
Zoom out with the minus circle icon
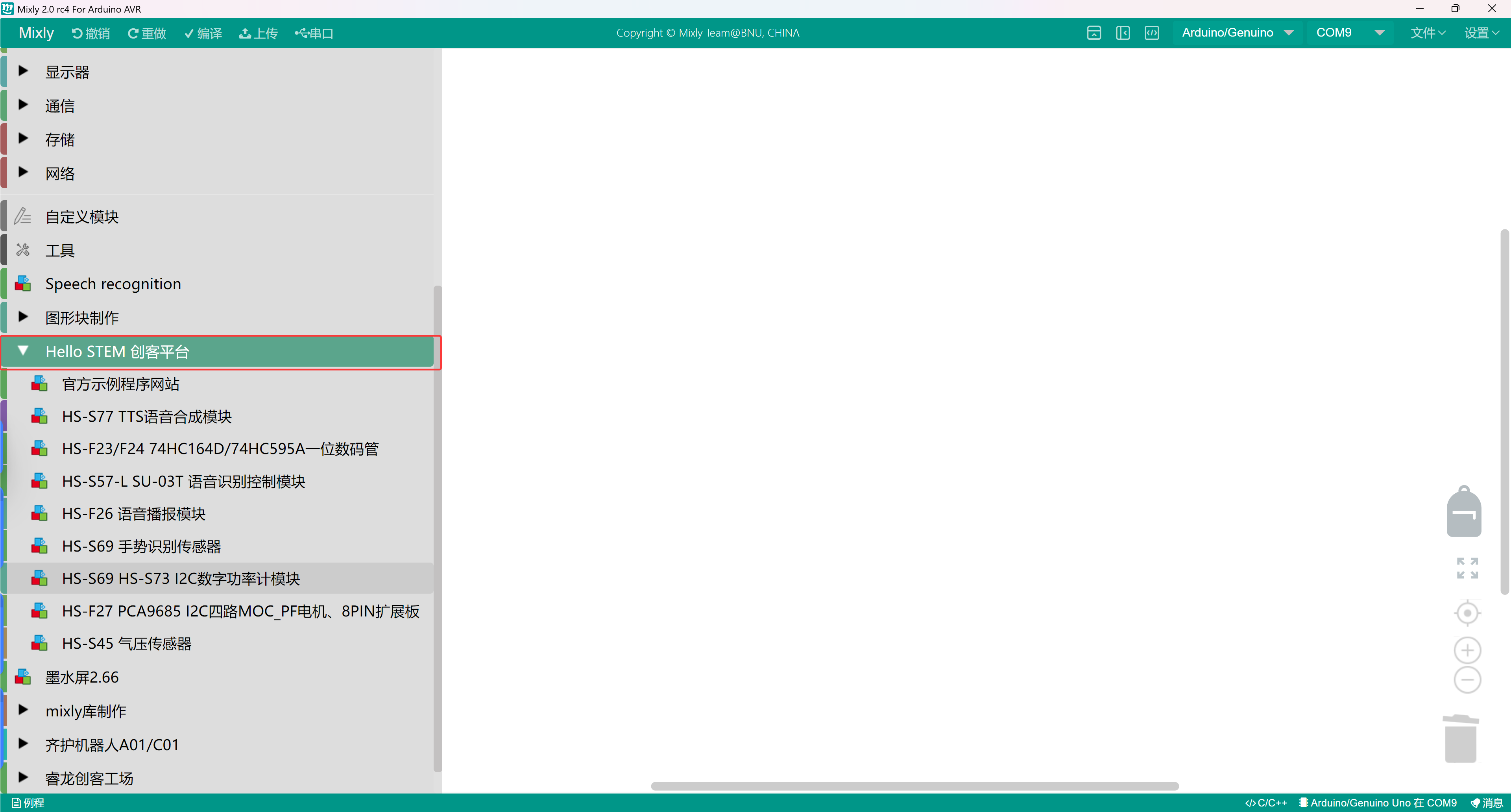1467,680
